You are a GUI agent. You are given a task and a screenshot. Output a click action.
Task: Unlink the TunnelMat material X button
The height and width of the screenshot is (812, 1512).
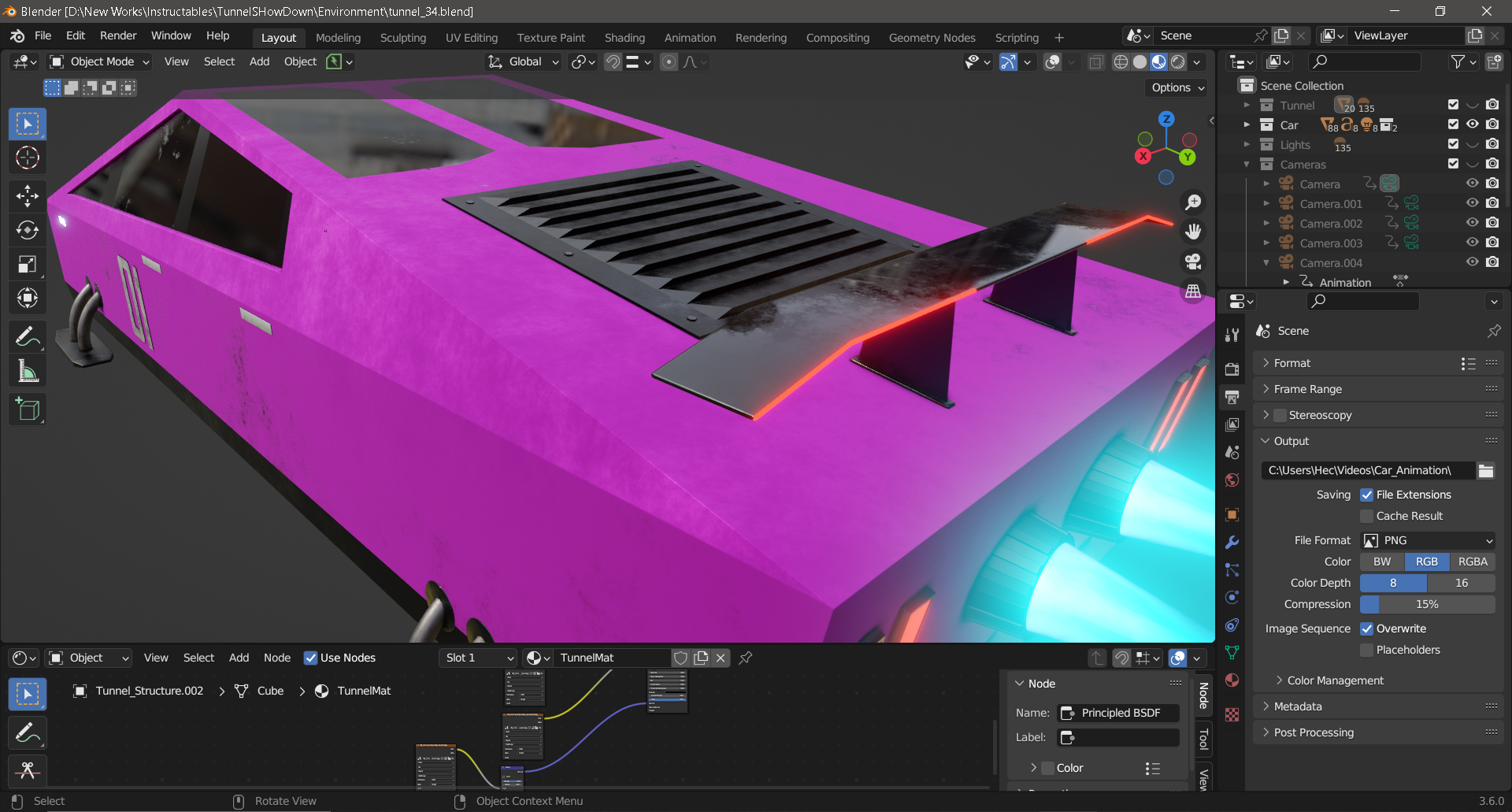click(721, 658)
